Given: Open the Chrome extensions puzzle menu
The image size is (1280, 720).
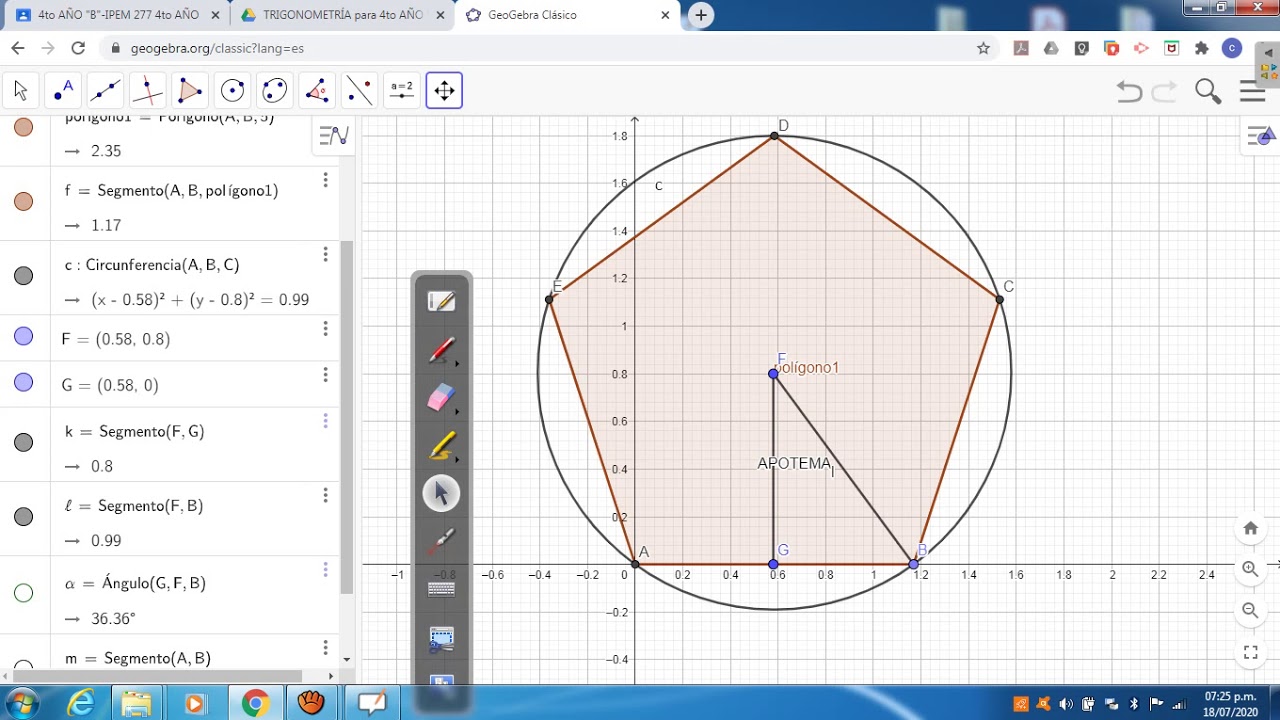Looking at the screenshot, I should [x=1201, y=48].
